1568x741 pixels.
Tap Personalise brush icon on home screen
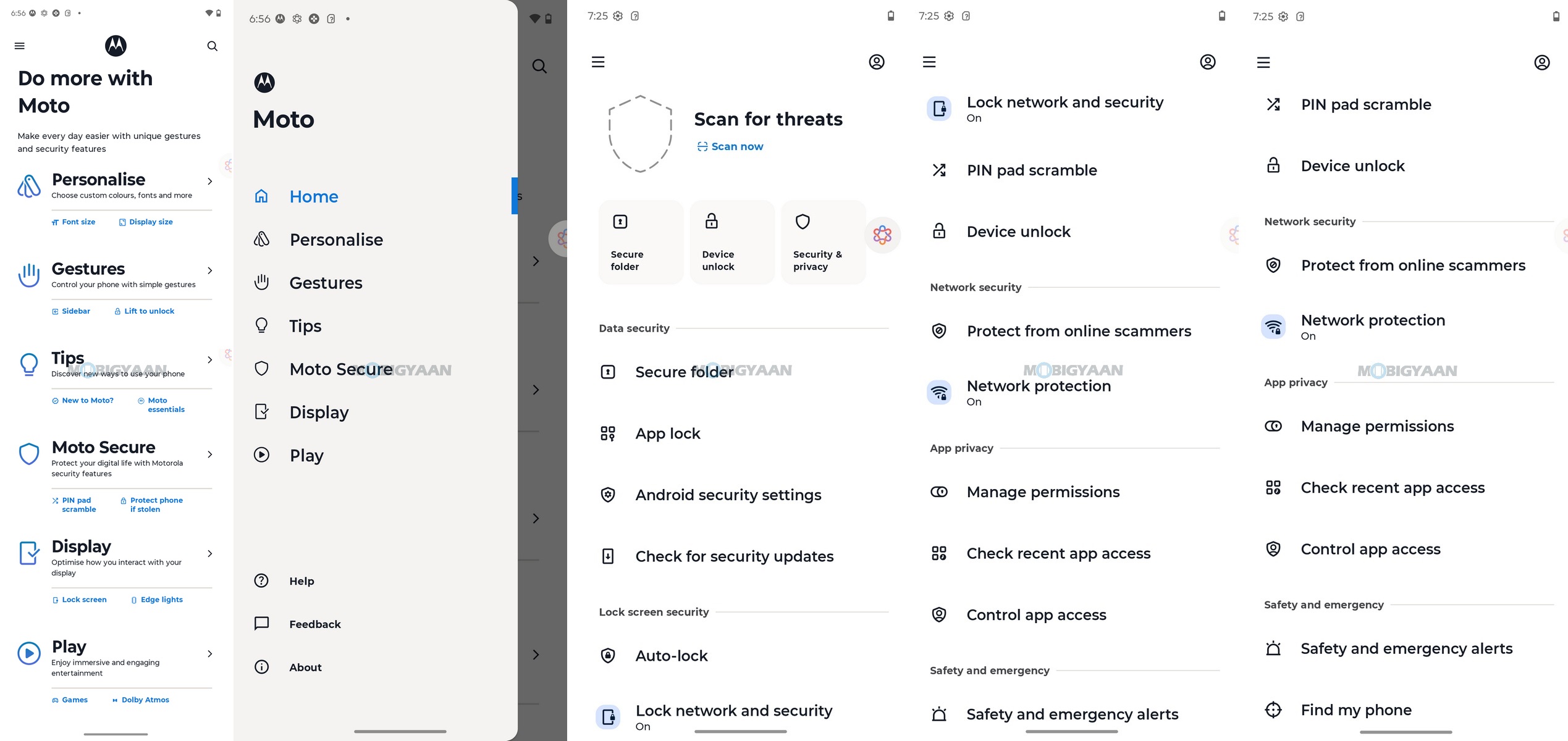coord(29,186)
